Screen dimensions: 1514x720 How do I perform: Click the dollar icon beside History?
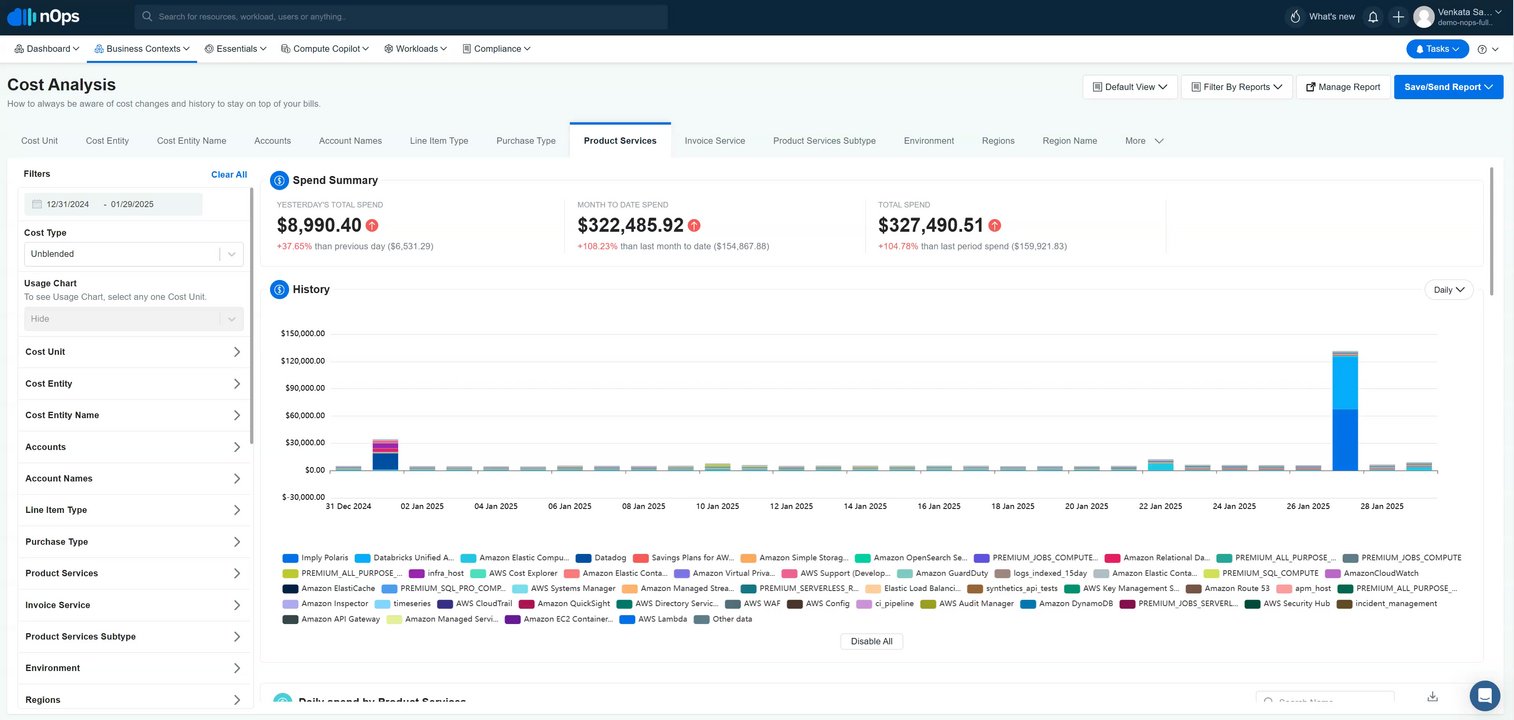pos(279,289)
